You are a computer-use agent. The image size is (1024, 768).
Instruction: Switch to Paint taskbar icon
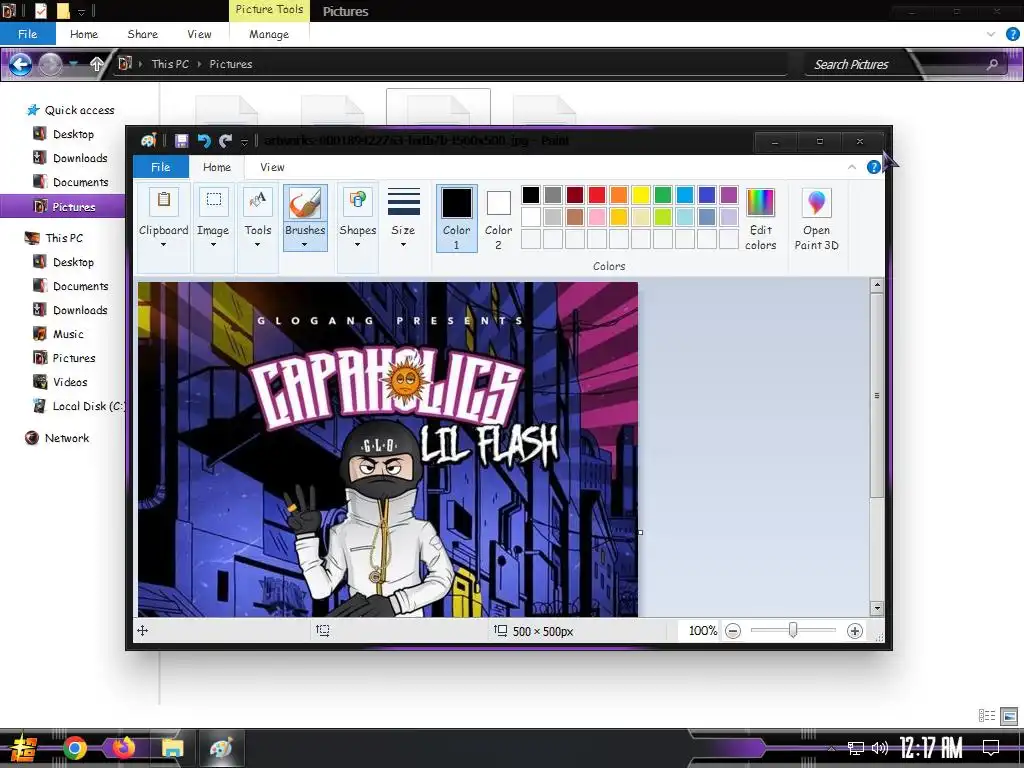pyautogui.click(x=221, y=748)
